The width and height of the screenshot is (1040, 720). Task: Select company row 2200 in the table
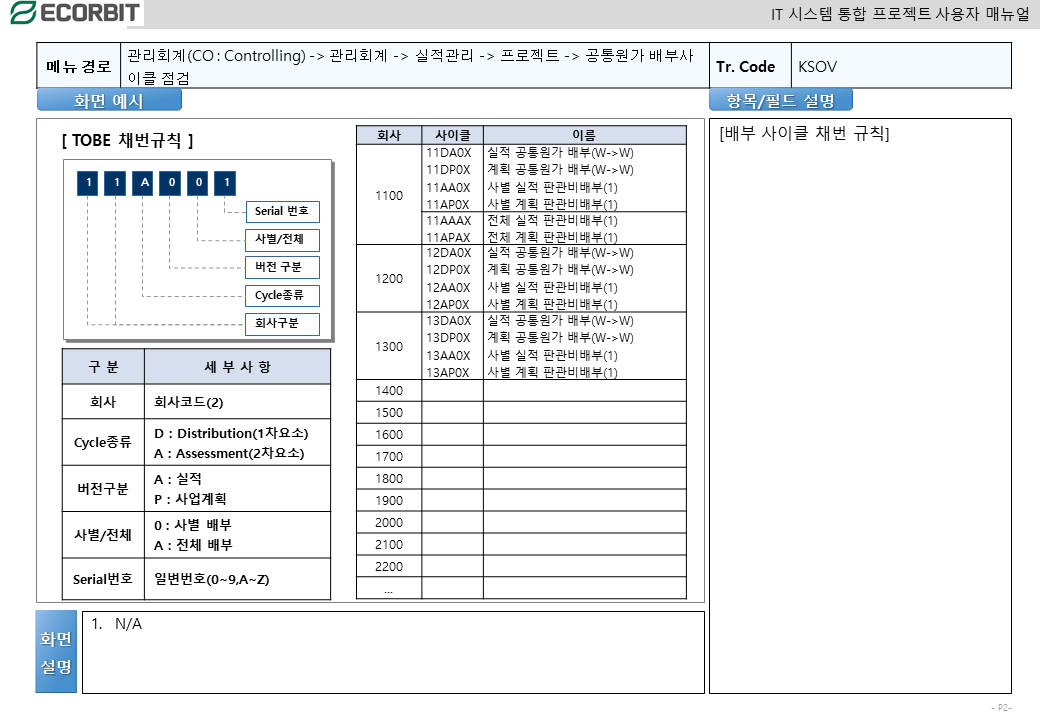389,567
